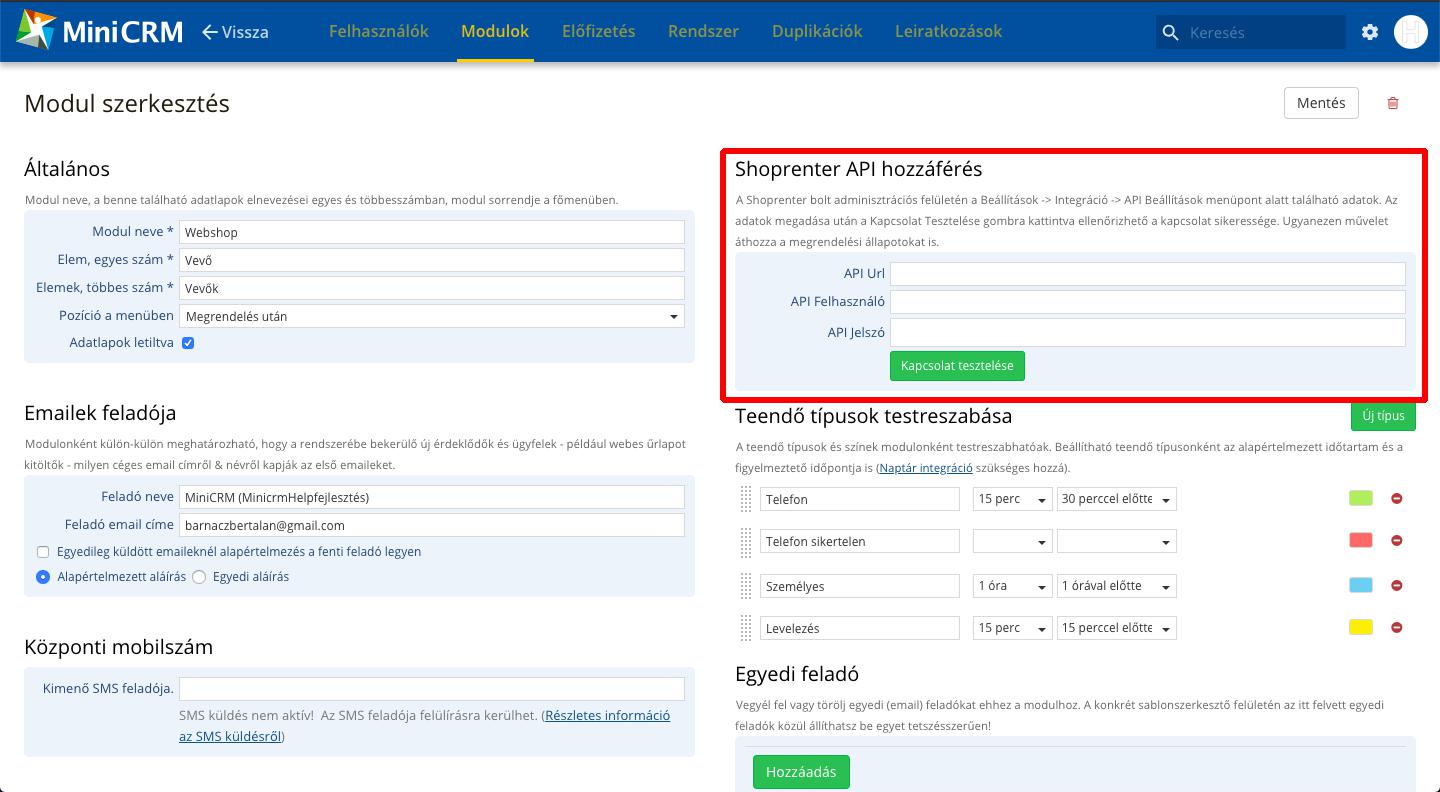Open Telefon sikertelen reminder dropdown
The height and width of the screenshot is (792, 1440).
[1117, 541]
